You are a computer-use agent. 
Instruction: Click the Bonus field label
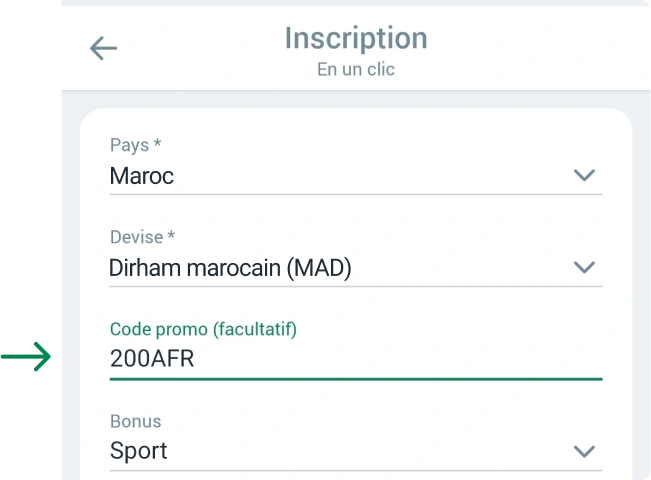(x=135, y=421)
